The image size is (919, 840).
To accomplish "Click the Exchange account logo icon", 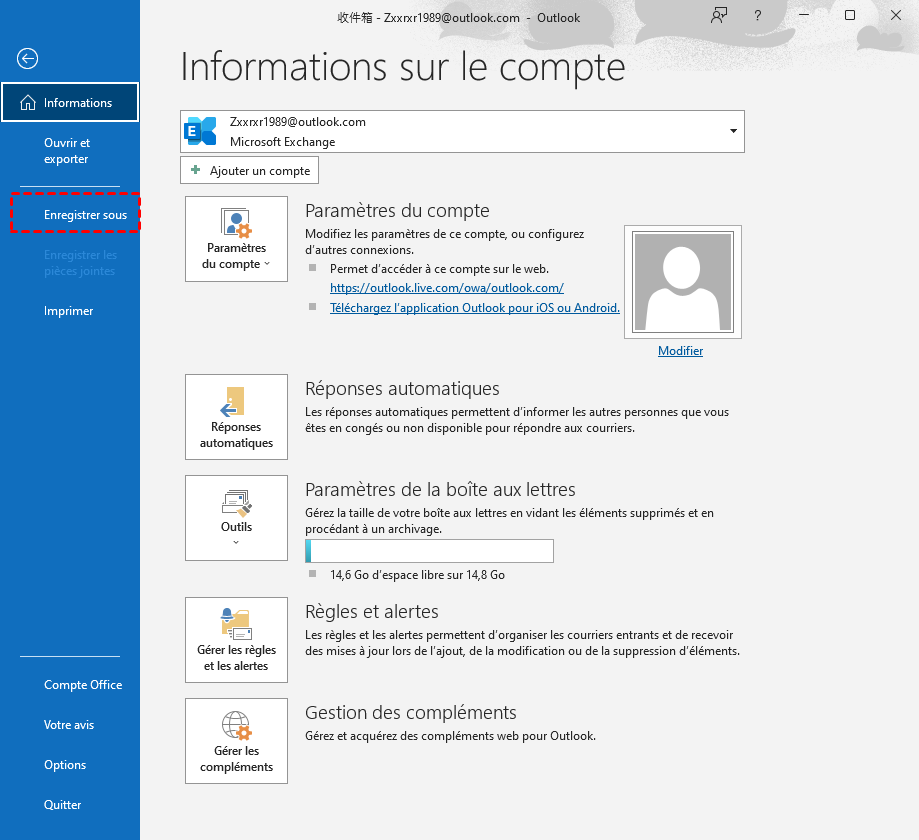I will tap(200, 131).
